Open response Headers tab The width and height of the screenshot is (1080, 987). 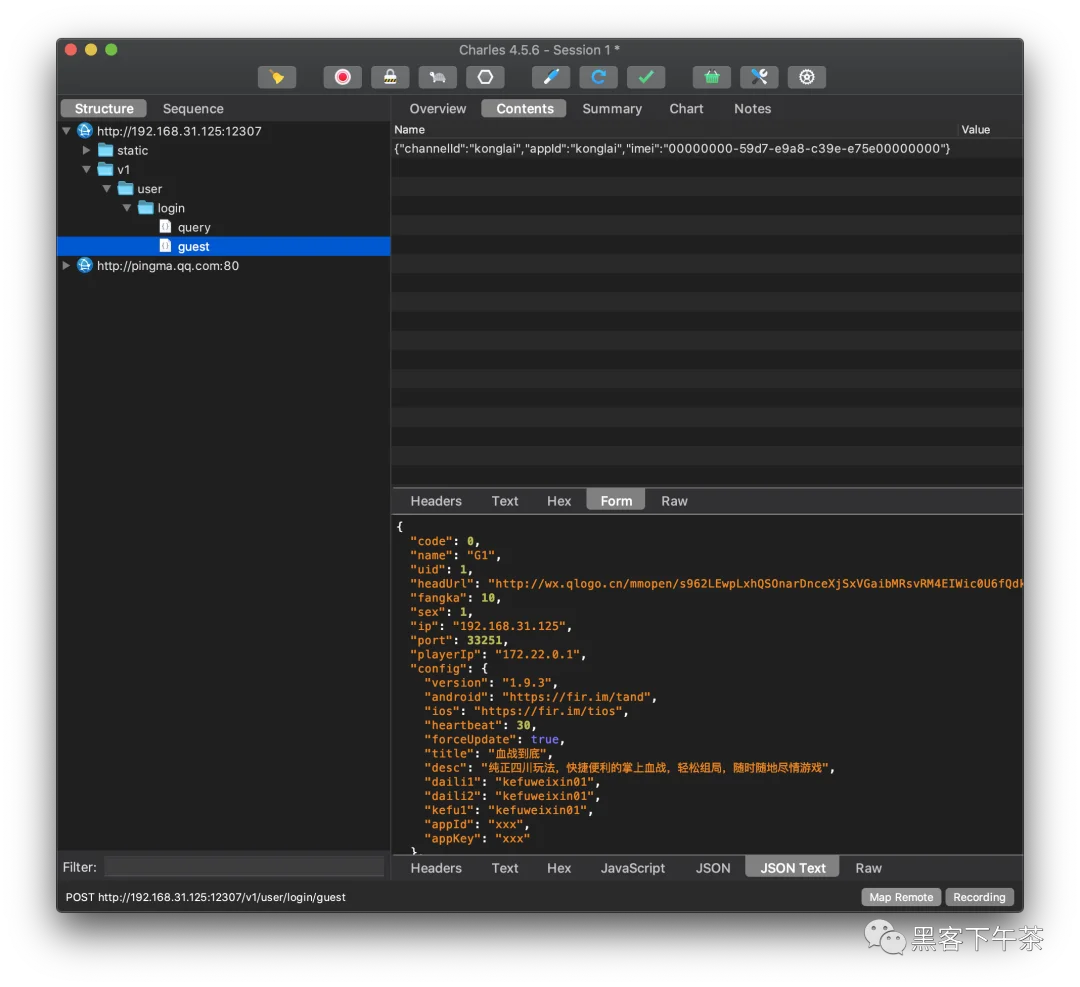pyautogui.click(x=436, y=869)
